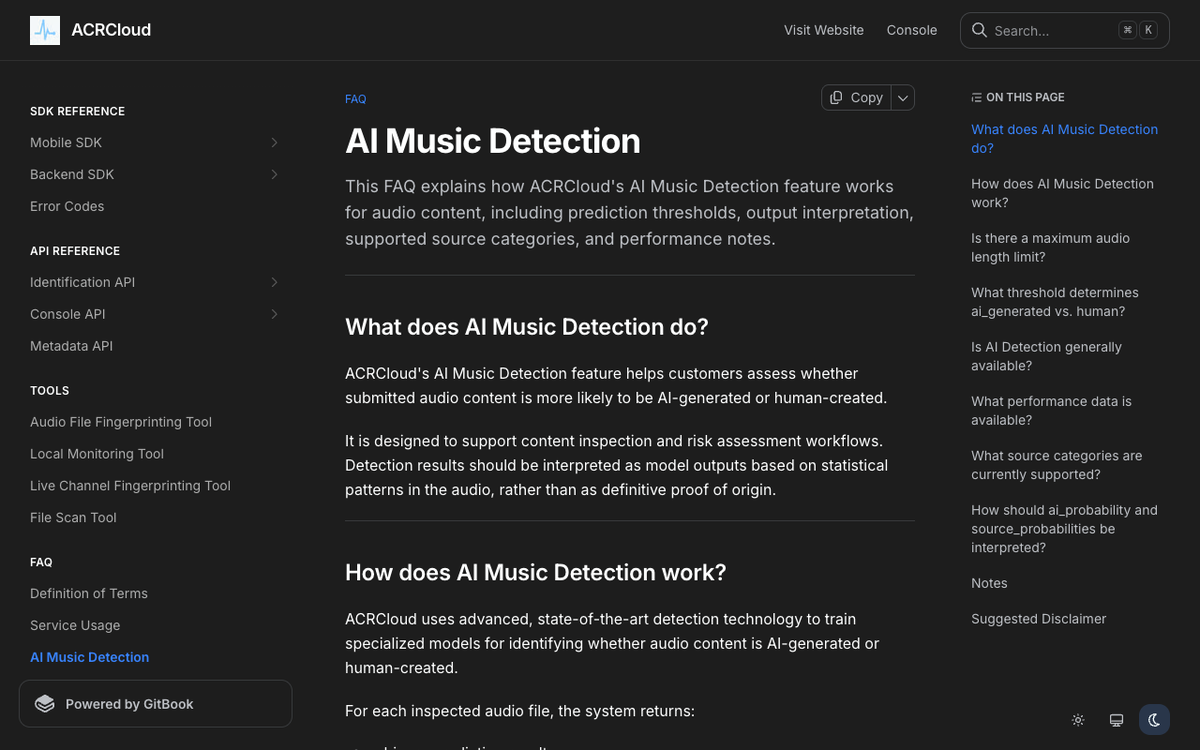Jump to 'What performance data is available?'

[x=1051, y=411]
